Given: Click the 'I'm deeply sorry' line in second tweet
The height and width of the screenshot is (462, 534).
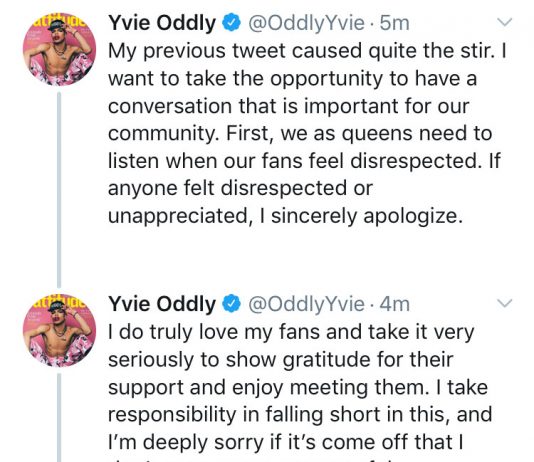Looking at the screenshot, I should (x=285, y=442).
